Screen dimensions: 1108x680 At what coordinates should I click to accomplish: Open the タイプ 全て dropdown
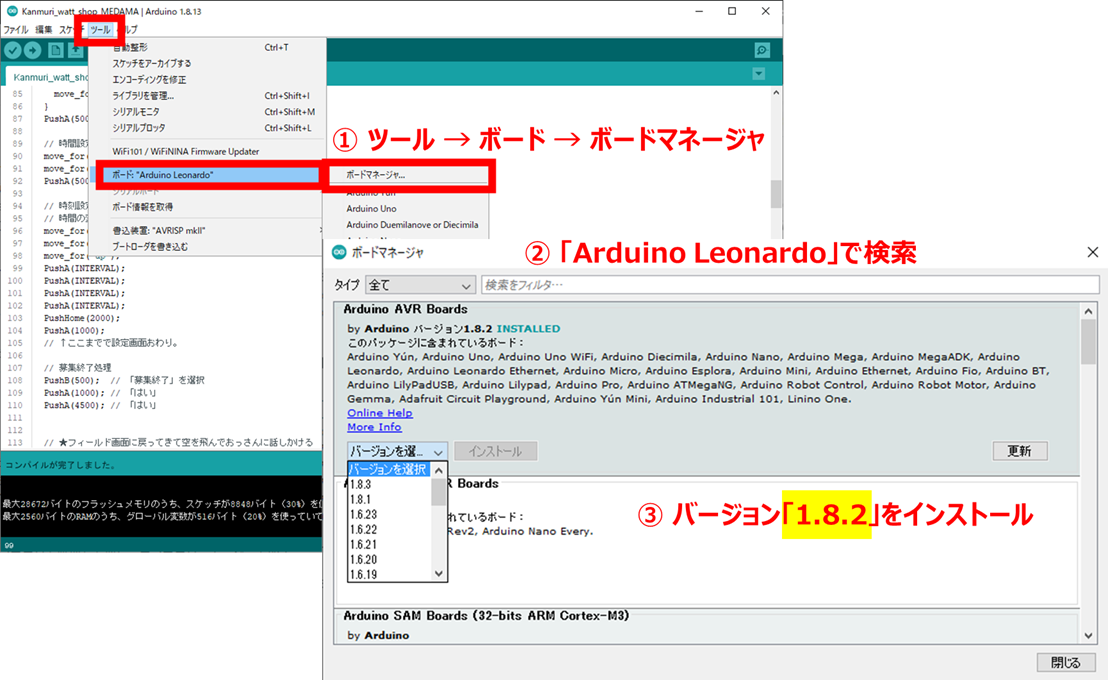pos(420,285)
